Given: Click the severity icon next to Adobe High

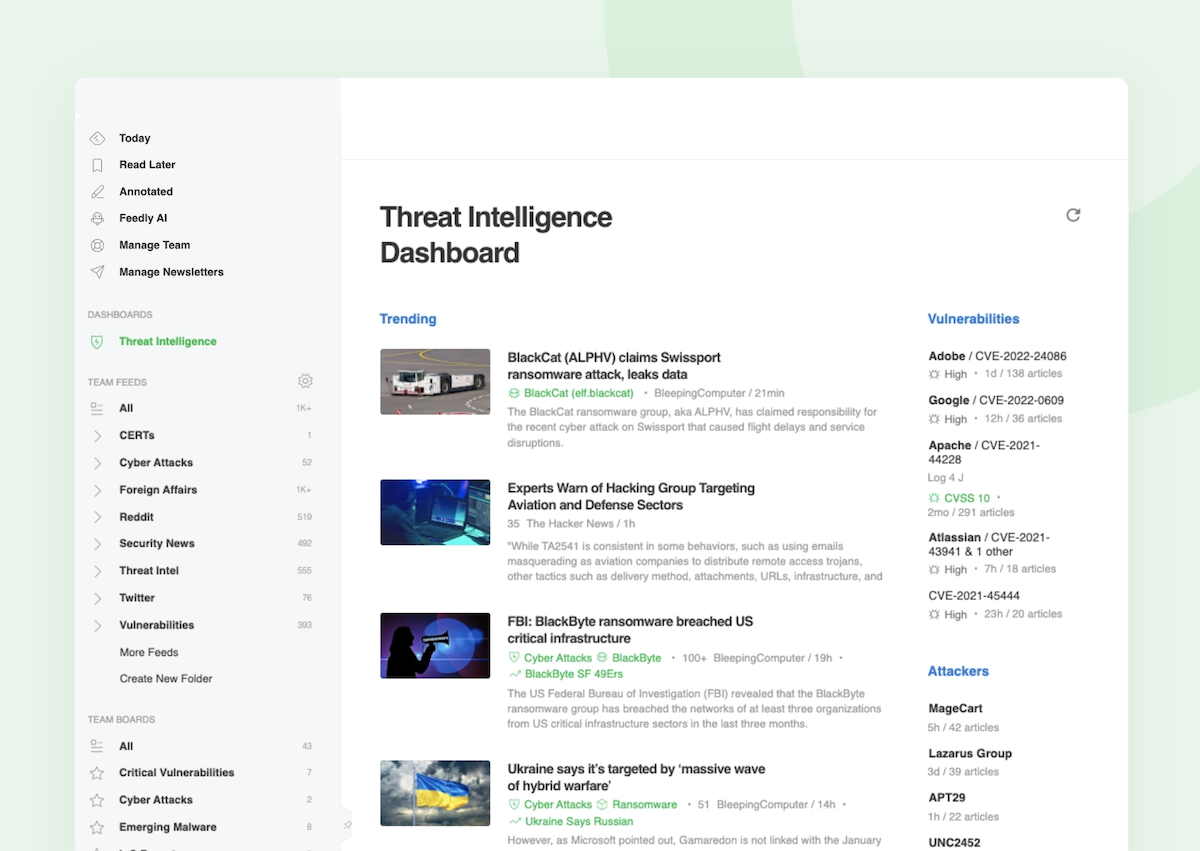Looking at the screenshot, I should [x=934, y=374].
